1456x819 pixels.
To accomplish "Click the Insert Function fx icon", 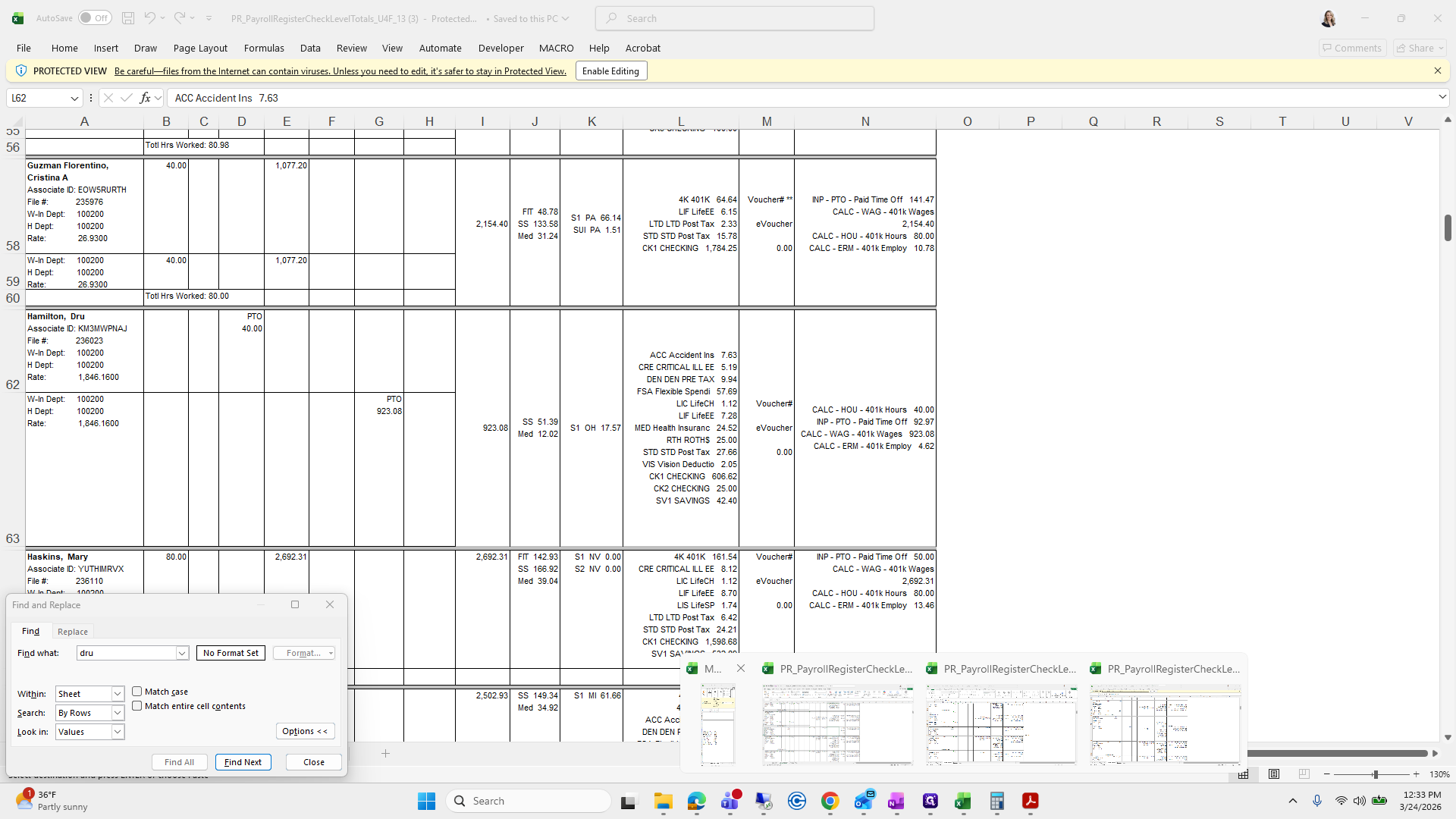I will pos(145,98).
